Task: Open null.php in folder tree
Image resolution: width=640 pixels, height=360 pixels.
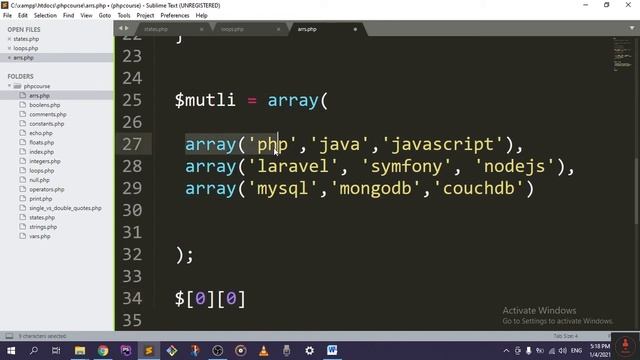Action: pyautogui.click(x=39, y=180)
